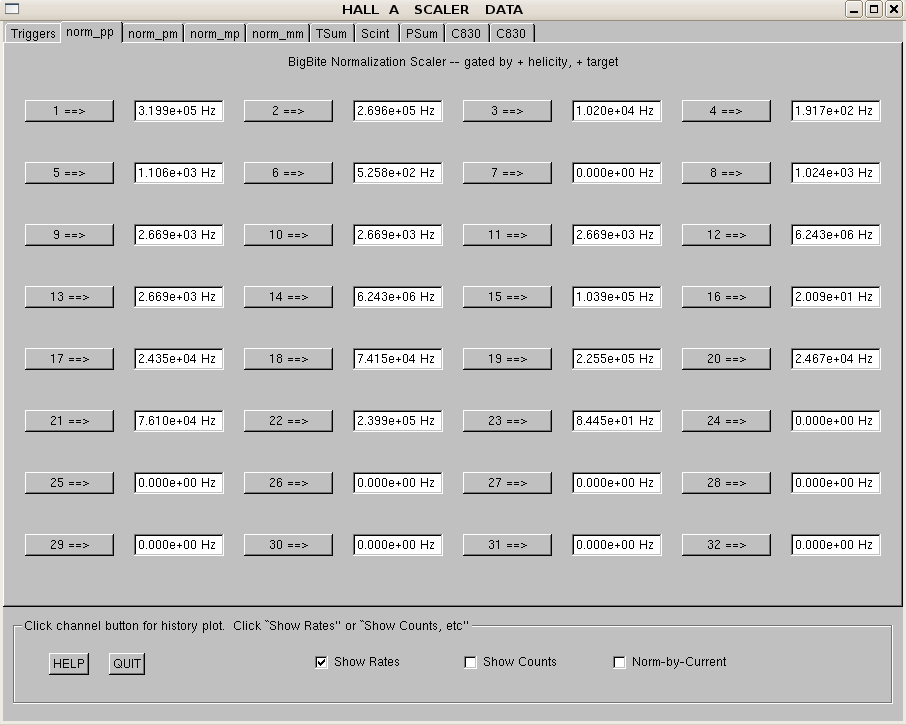Click the channel 17 ==> button
The height and width of the screenshot is (725, 906).
pyautogui.click(x=69, y=359)
